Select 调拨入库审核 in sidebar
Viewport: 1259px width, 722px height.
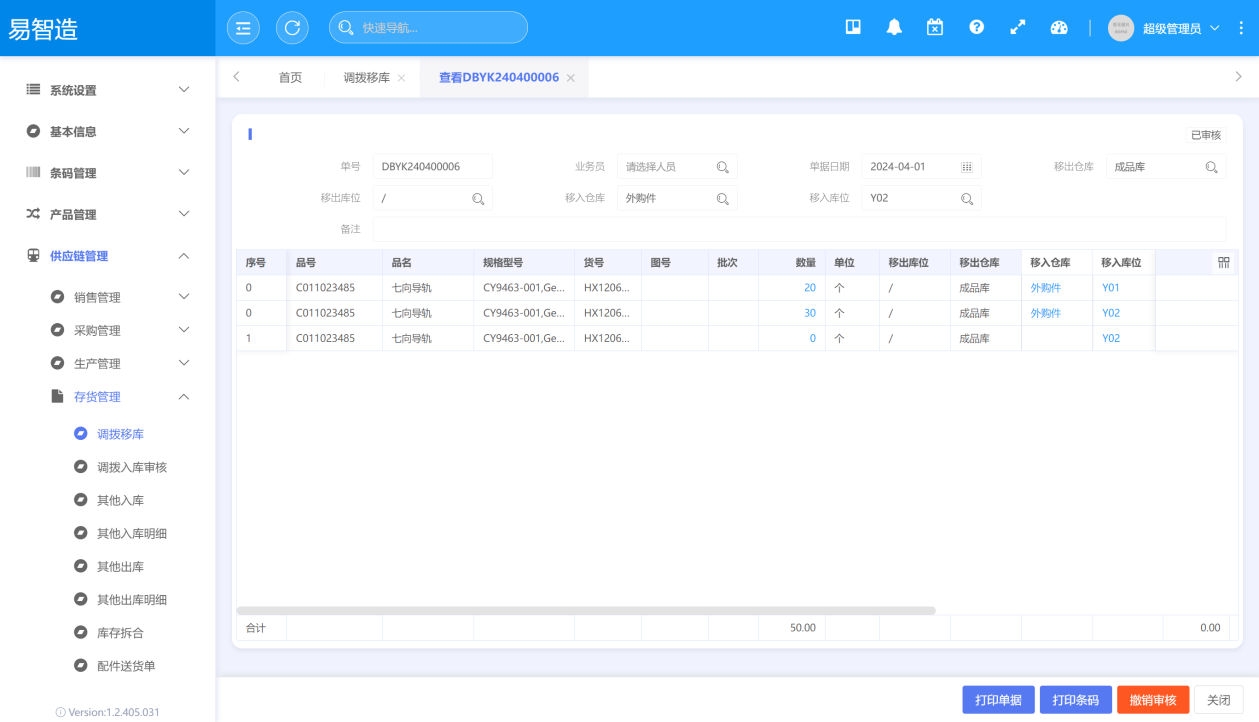tap(131, 467)
